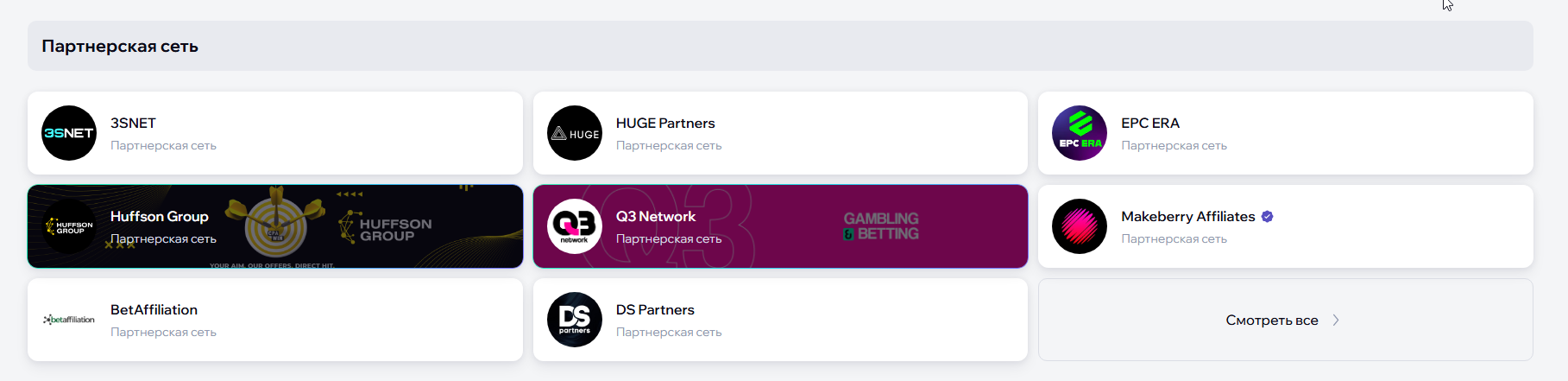Screen dimensions: 1568x381
Task: Click the HUGE Partners black logo
Action: coord(575,133)
